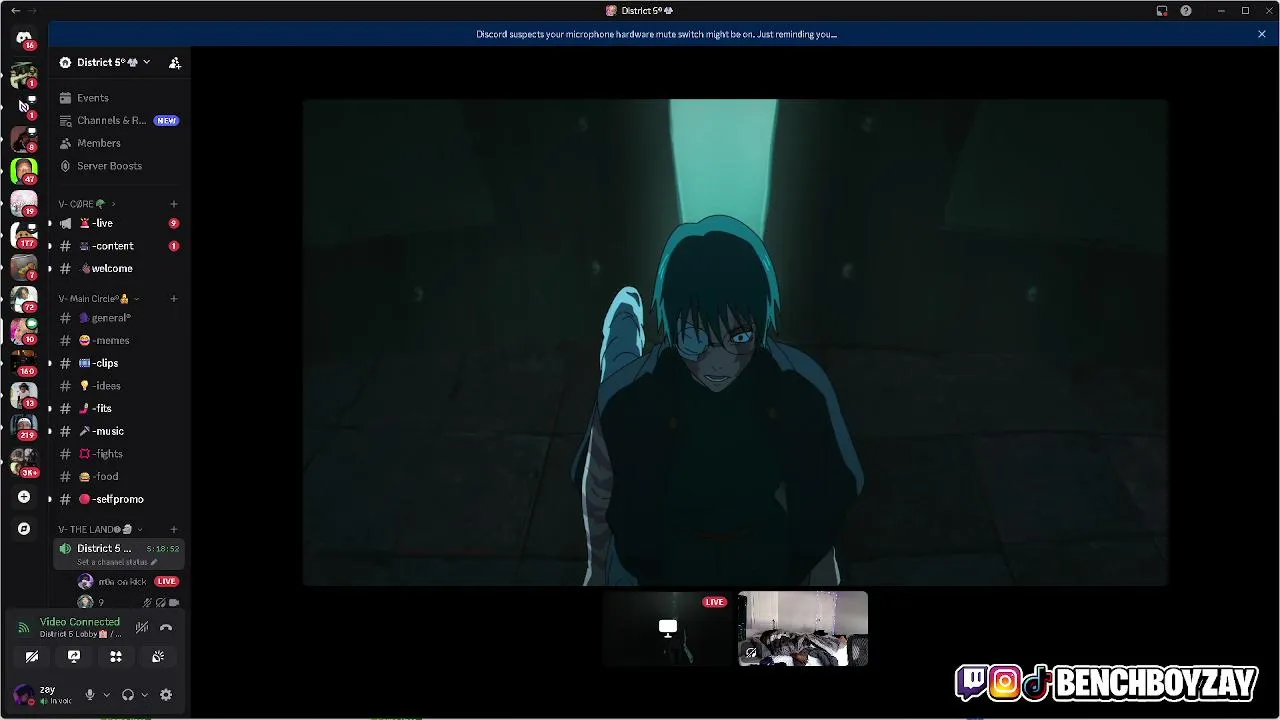The height and width of the screenshot is (720, 1280).
Task: Open the -clips channel
Action: click(118, 363)
